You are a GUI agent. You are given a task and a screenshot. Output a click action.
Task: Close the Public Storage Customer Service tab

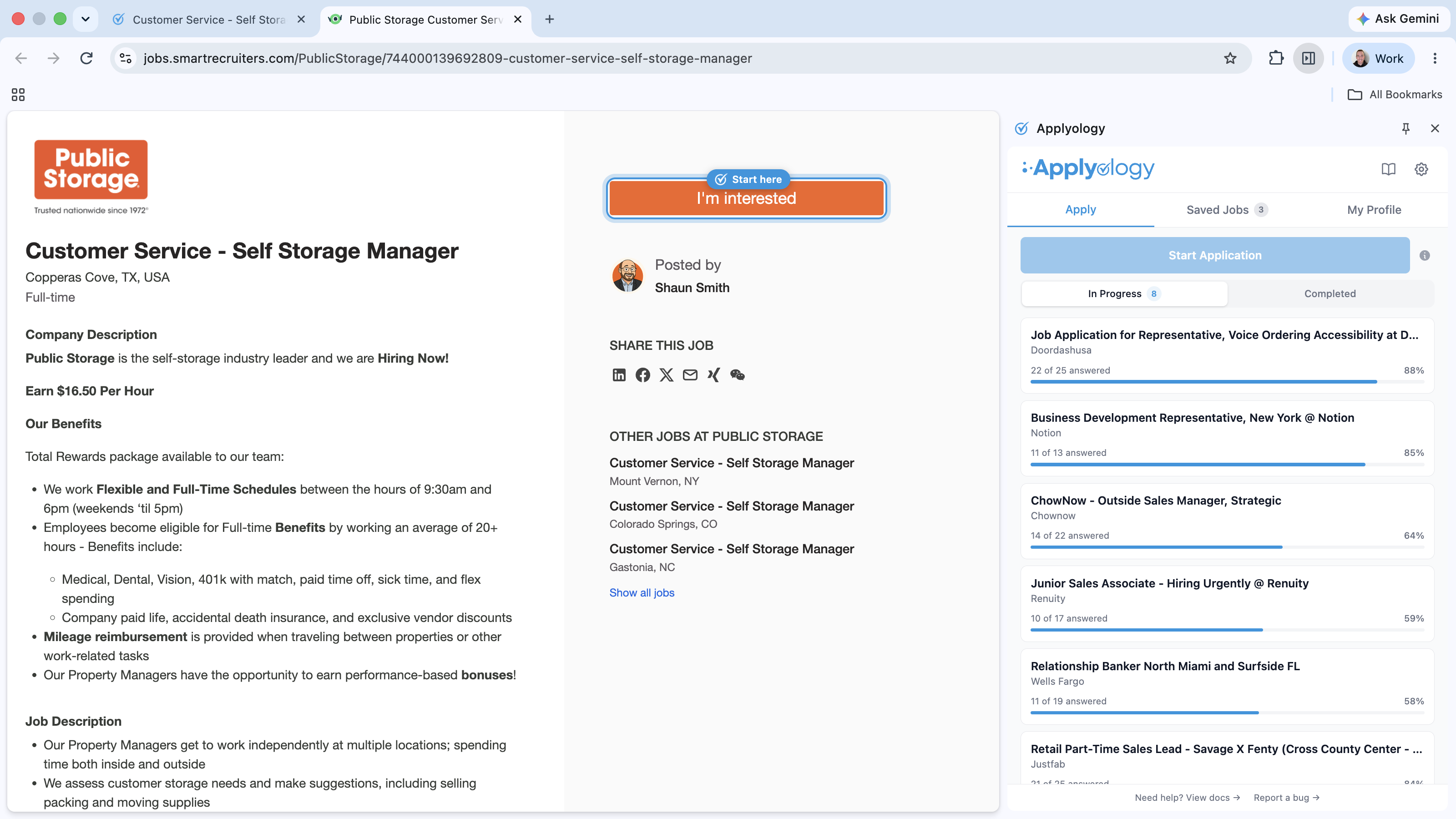[x=518, y=19]
